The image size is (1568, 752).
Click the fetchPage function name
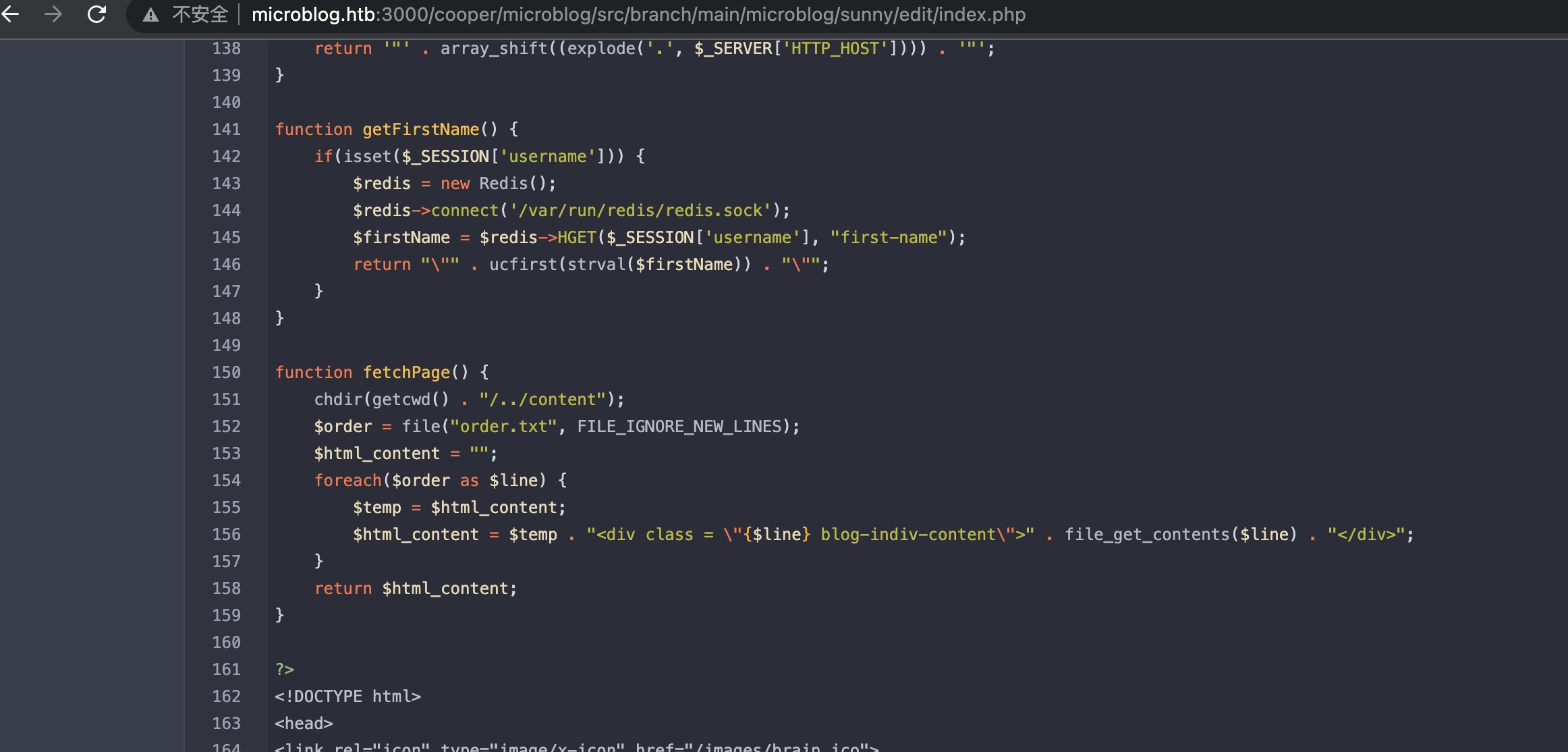point(406,372)
